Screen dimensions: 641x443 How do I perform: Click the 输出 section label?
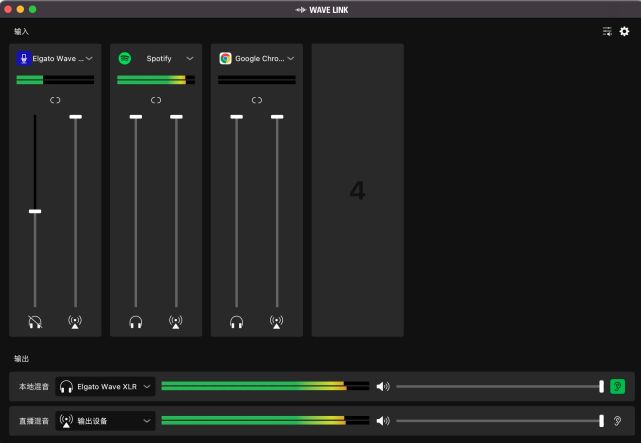coord(21,358)
